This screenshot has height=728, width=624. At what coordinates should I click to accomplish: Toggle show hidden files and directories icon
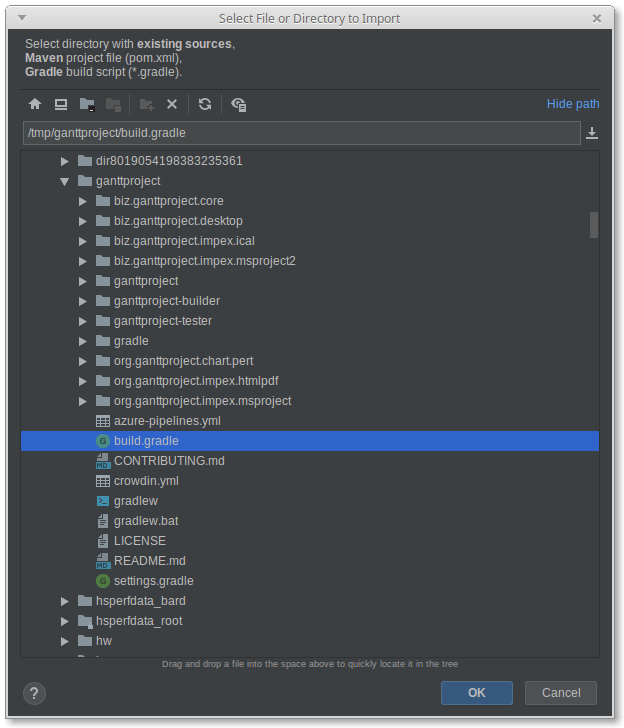239,104
